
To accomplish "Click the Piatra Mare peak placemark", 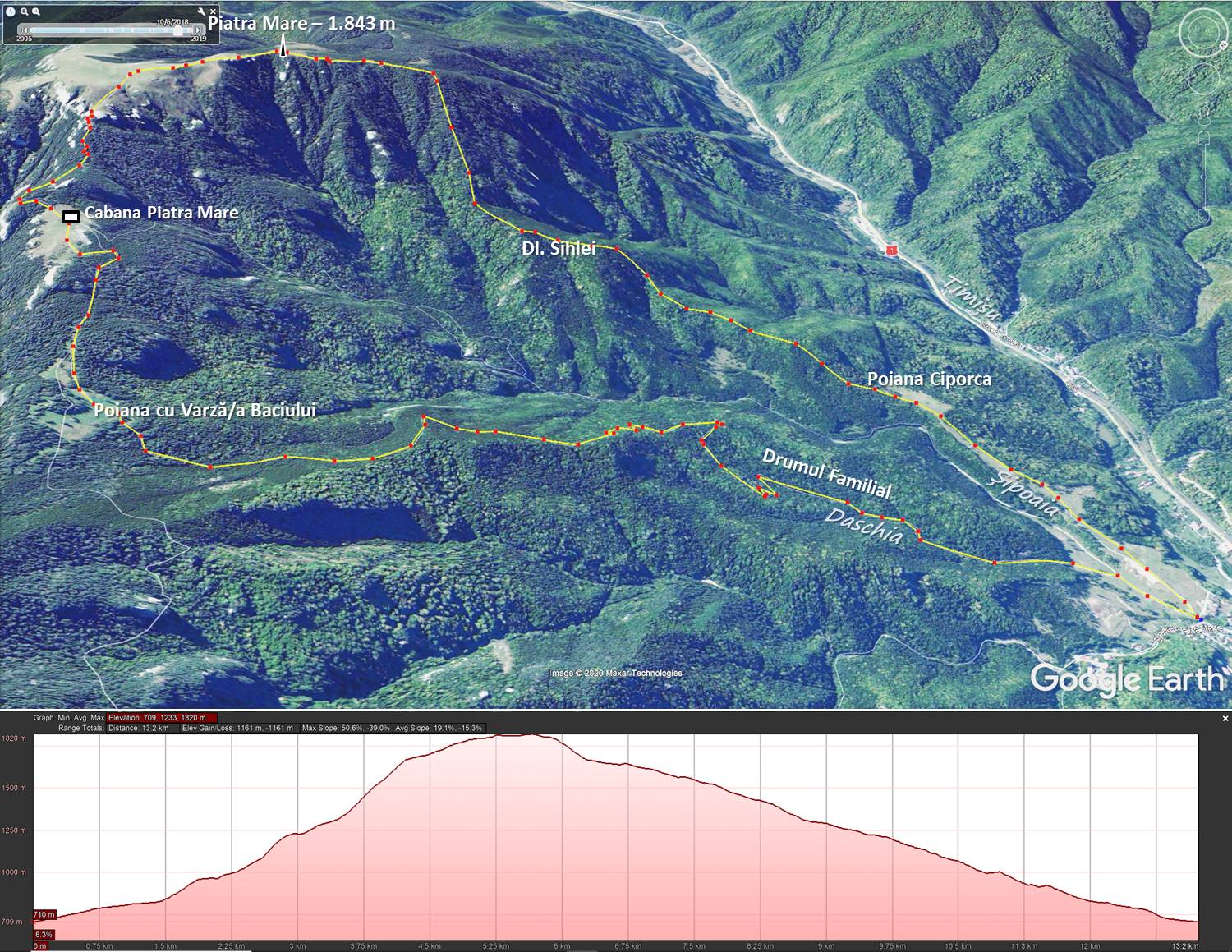I will point(283,51).
